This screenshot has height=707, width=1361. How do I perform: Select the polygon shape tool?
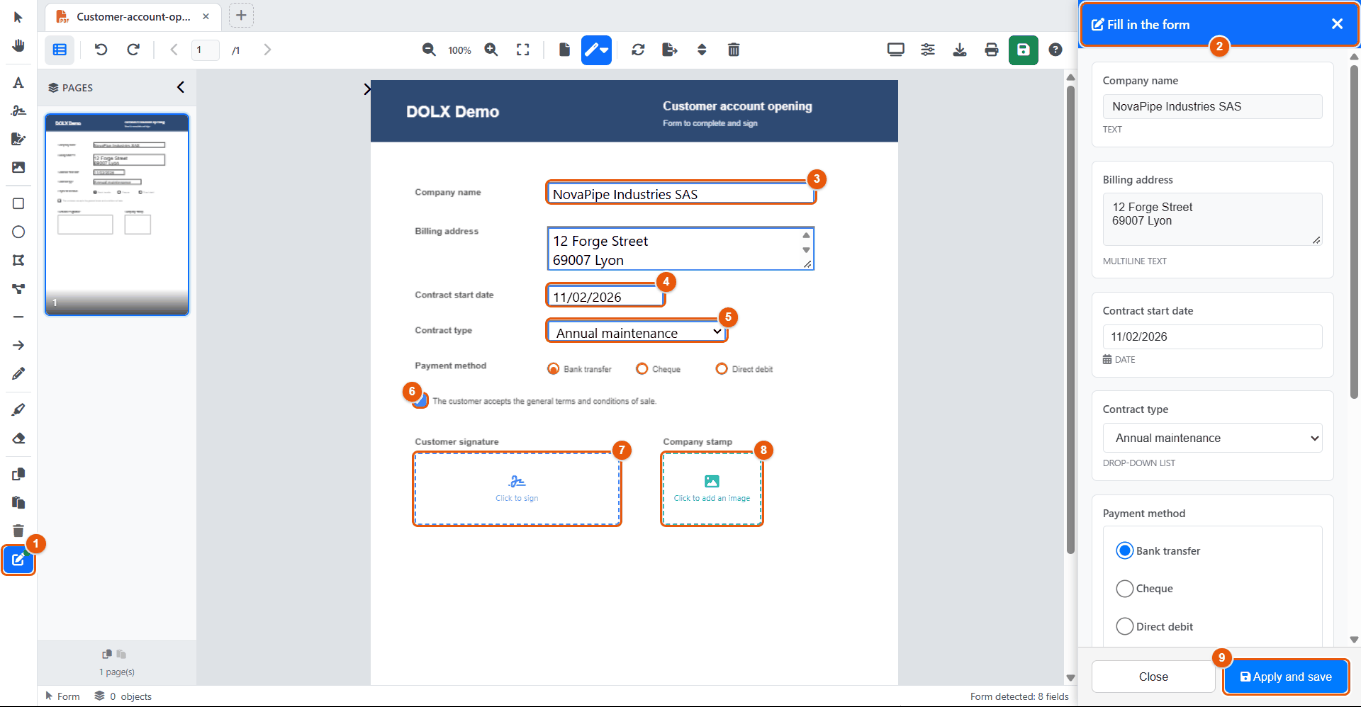[x=18, y=260]
